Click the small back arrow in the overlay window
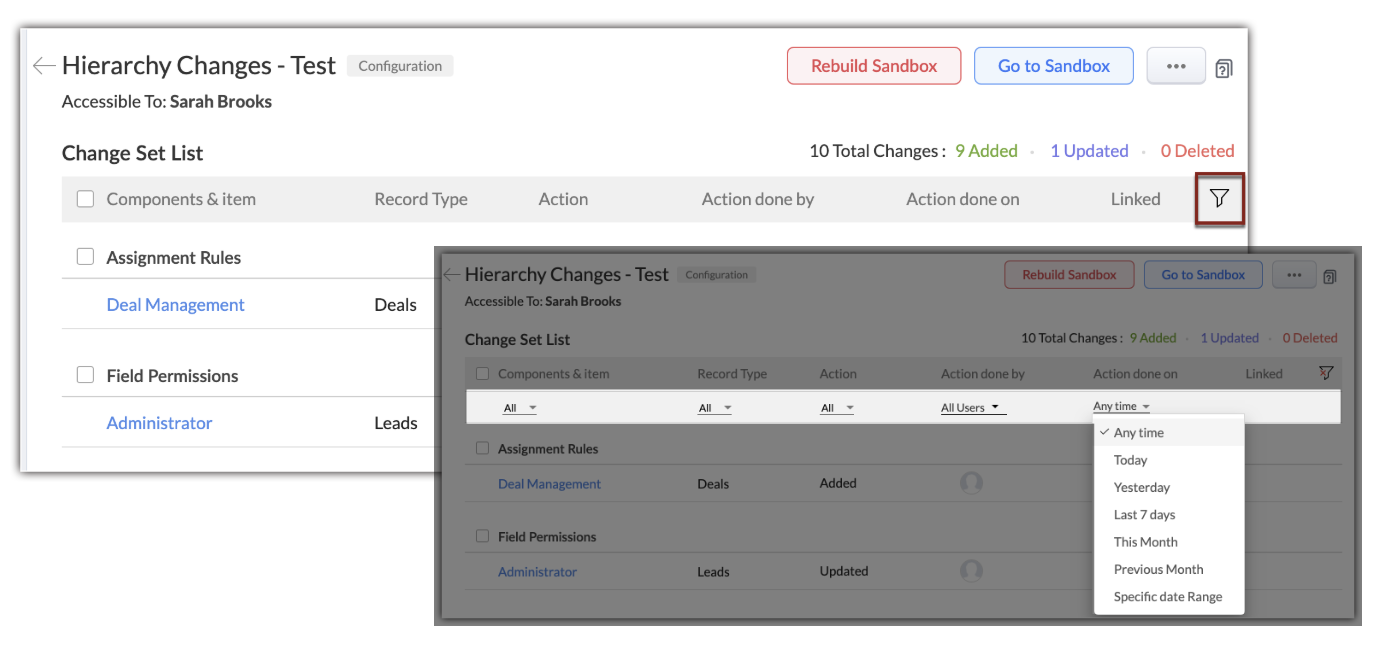Image resolution: width=1394 pixels, height=652 pixels. pyautogui.click(x=451, y=274)
